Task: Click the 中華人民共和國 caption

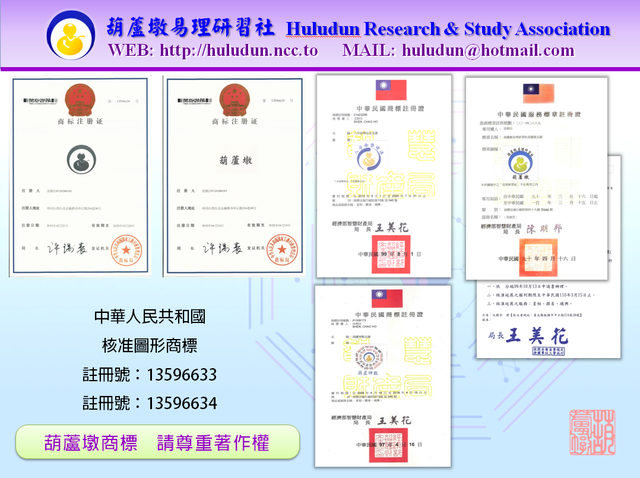Action: [149, 318]
